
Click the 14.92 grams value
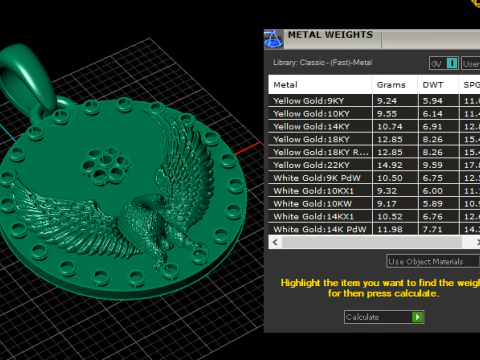click(390, 165)
